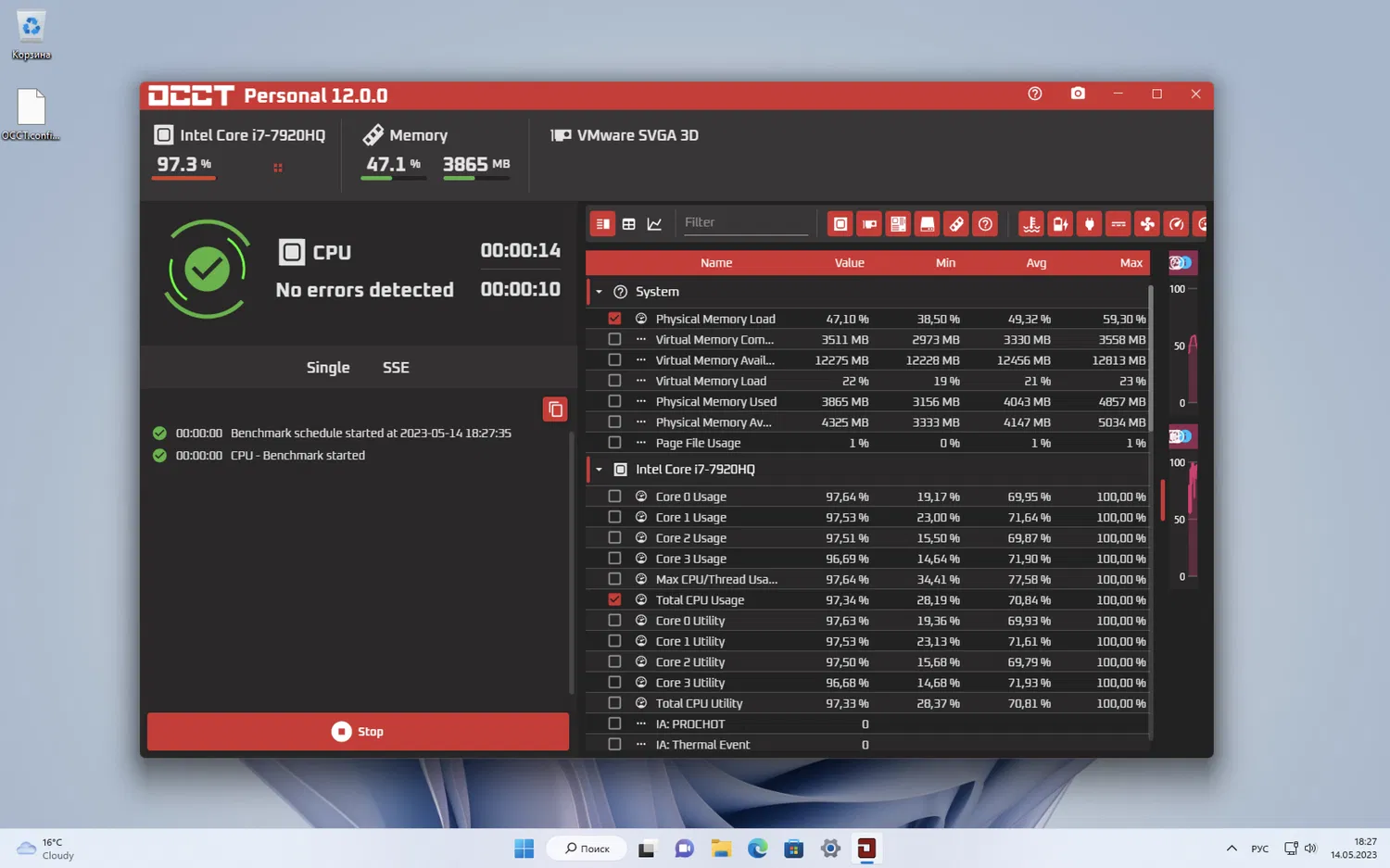Click the question mark sensor filter icon
This screenshot has height=868, width=1390.
[x=985, y=223]
